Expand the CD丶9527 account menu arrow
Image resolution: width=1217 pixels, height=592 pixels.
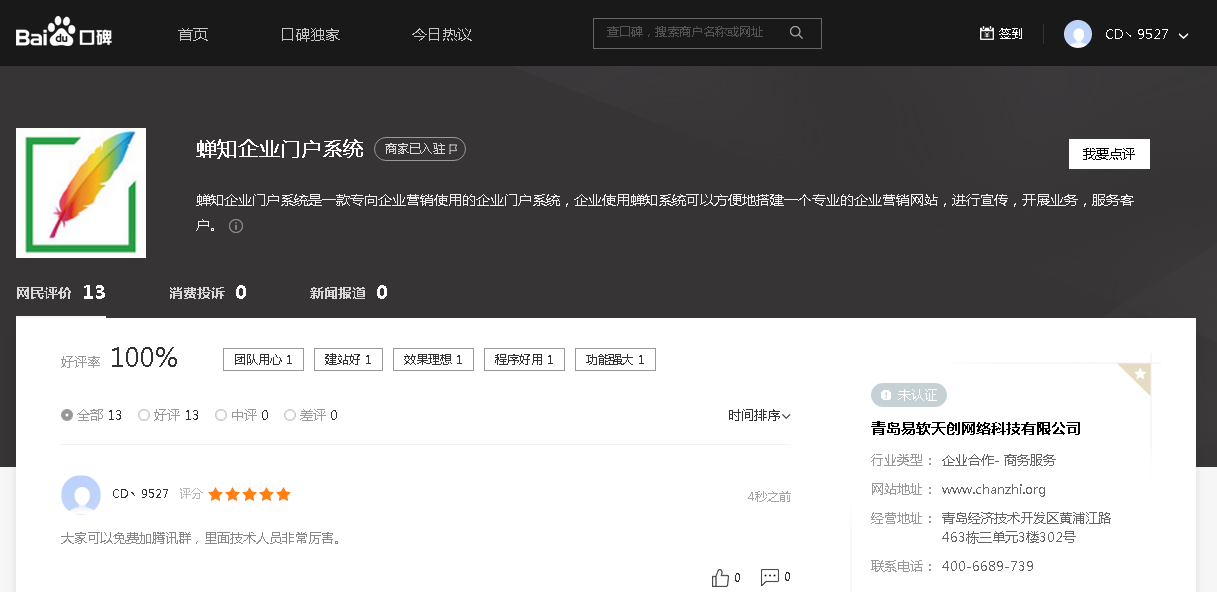(x=1184, y=35)
